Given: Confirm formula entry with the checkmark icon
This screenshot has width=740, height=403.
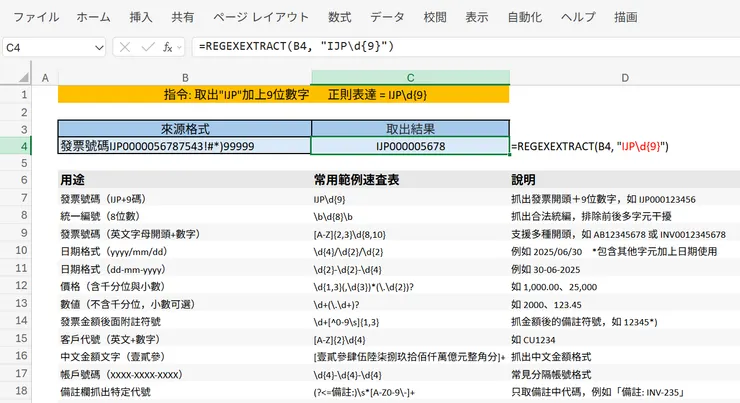Looking at the screenshot, I should click(x=148, y=47).
